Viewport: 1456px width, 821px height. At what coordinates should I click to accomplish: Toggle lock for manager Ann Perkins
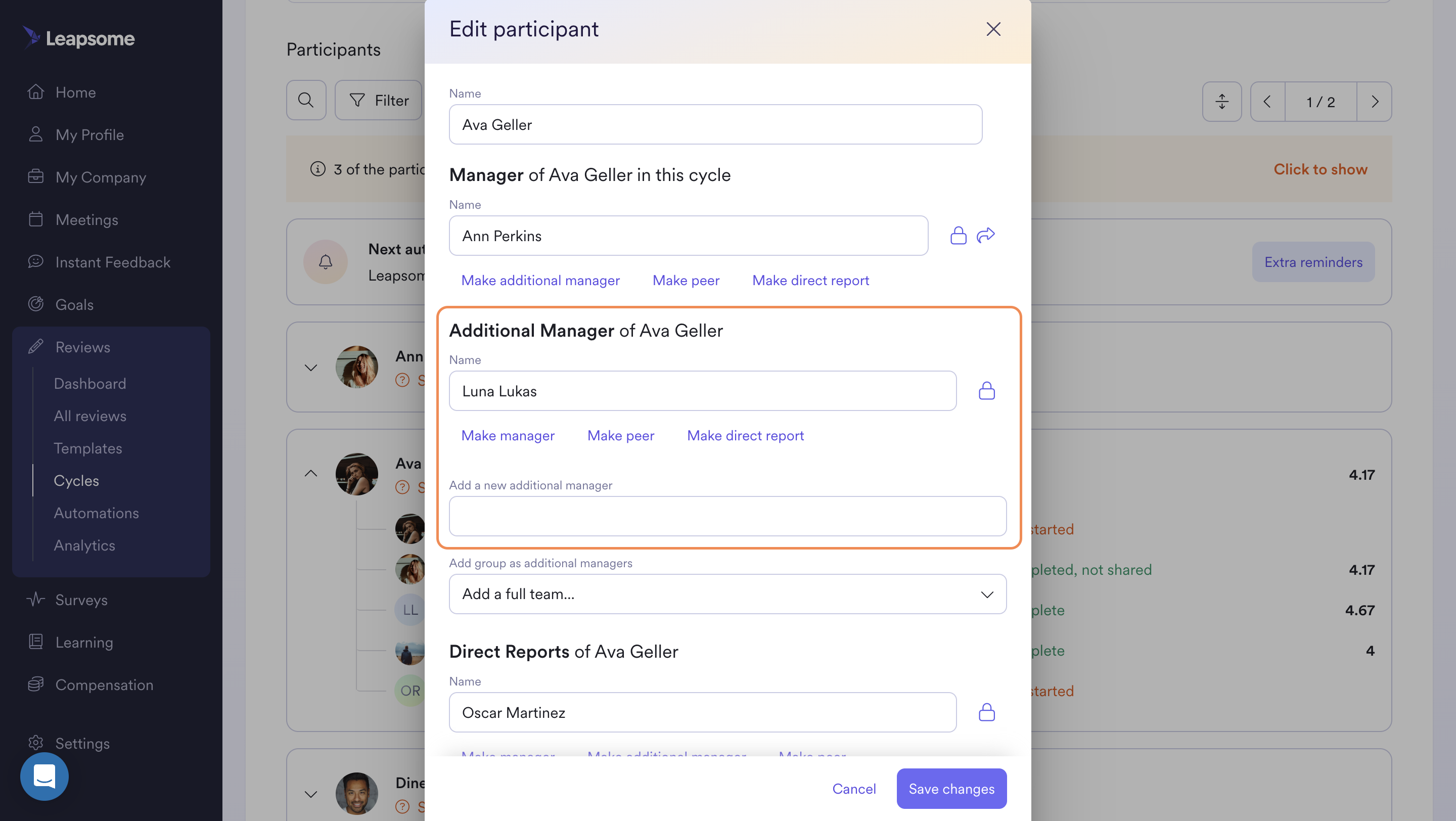(958, 235)
